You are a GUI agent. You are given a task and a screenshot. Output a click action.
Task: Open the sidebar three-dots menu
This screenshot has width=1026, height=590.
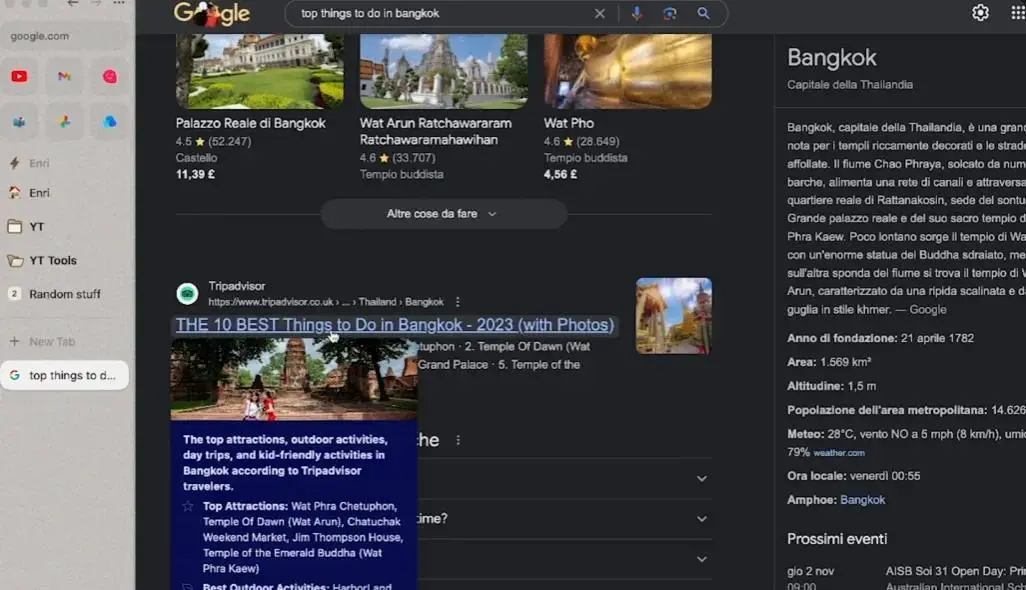click(118, 3)
